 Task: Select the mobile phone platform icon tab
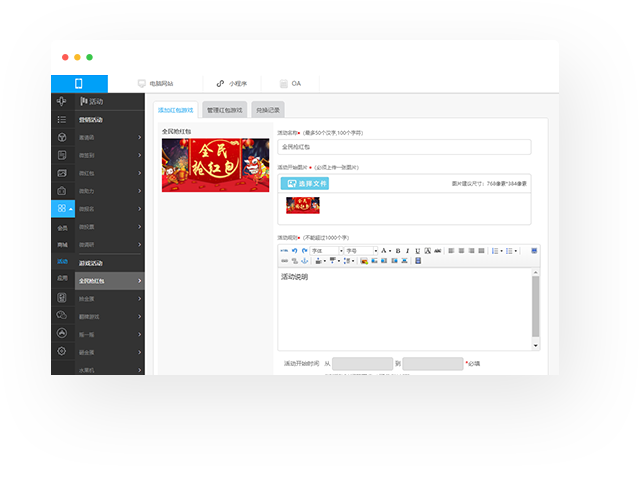79,84
